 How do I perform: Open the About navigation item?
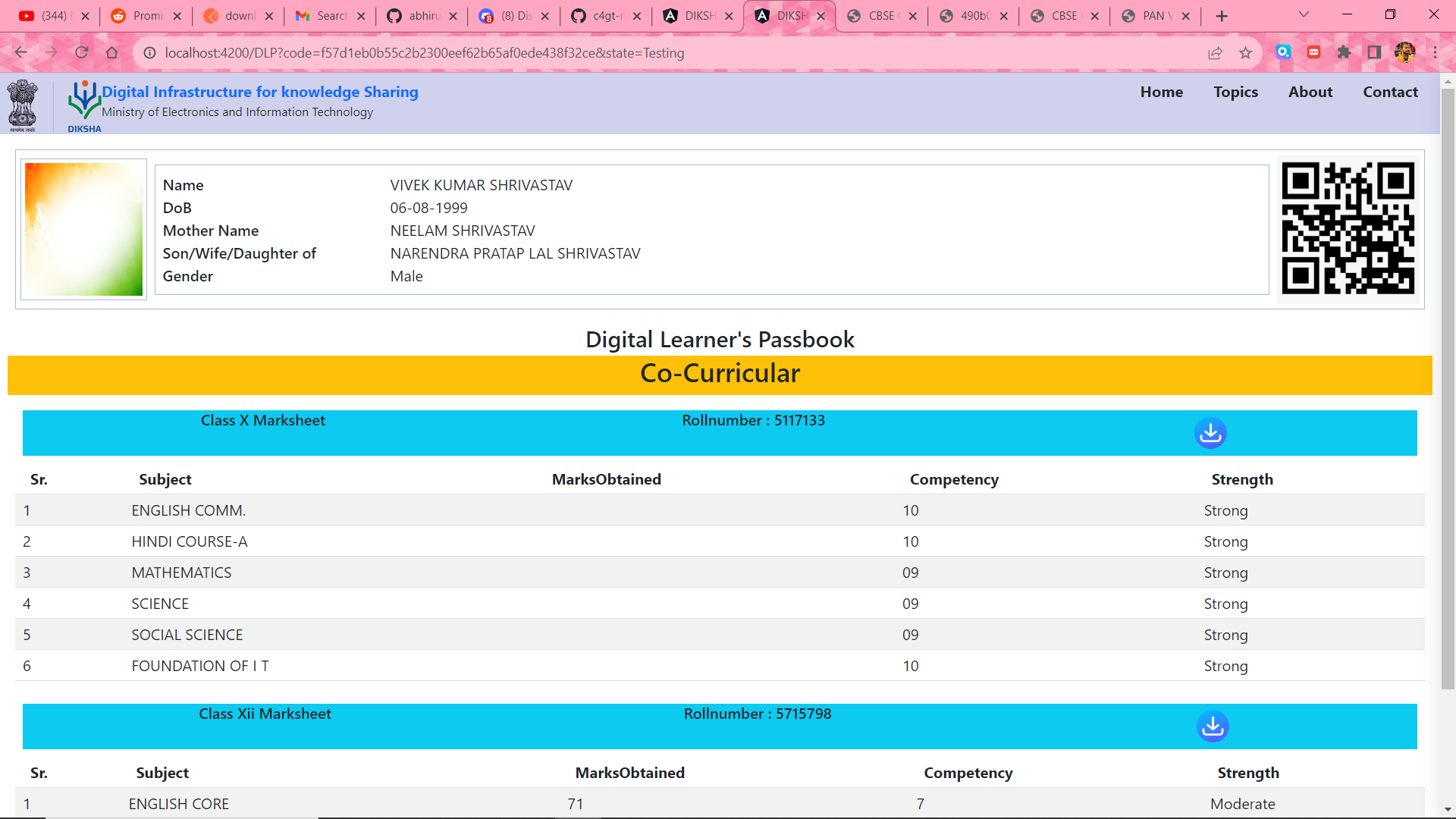(x=1310, y=92)
